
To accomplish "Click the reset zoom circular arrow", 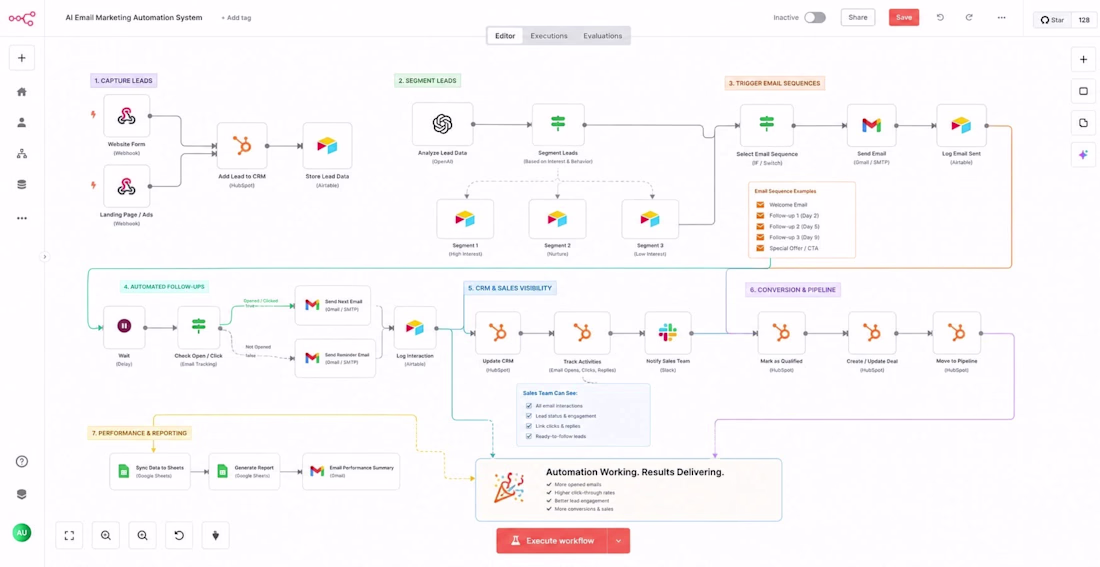I will 179,535.
